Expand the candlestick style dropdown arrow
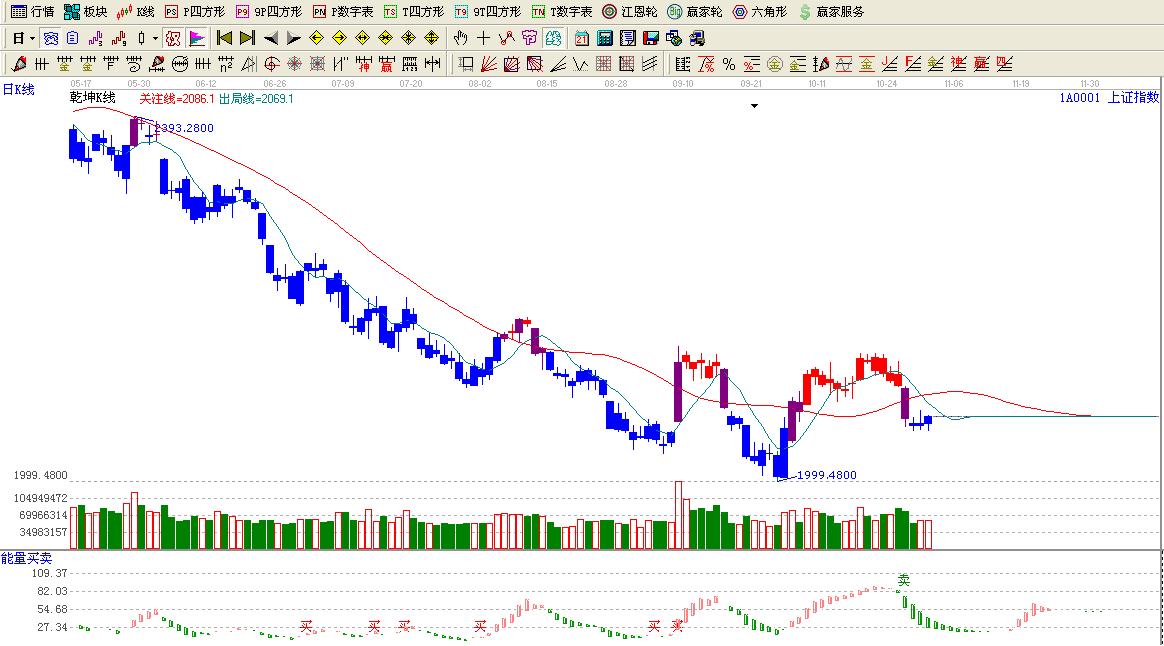Viewport: 1164px width, 646px height. (155, 38)
